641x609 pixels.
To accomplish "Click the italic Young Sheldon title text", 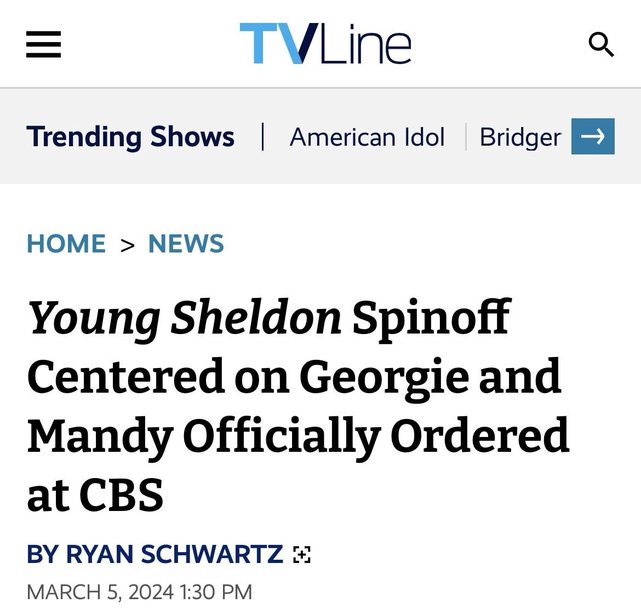I will 184,319.
